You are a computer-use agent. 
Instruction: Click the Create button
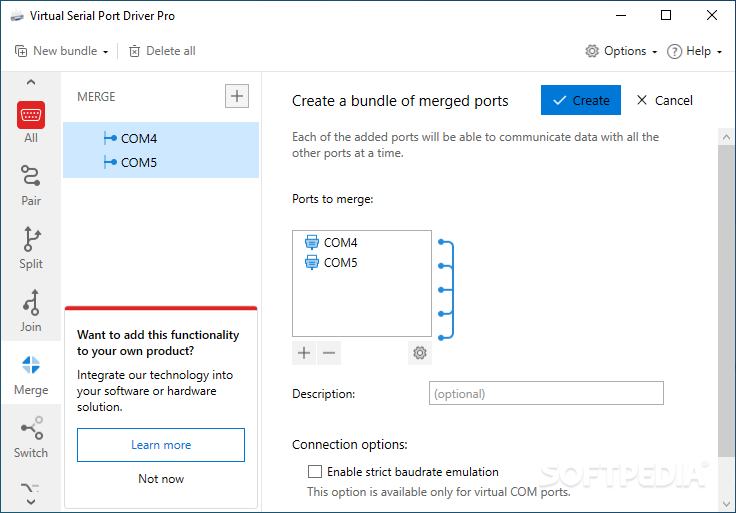581,100
